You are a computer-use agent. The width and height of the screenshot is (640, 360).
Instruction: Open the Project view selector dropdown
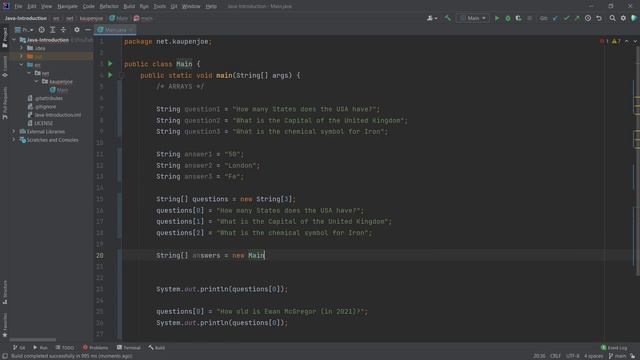click(x=24, y=30)
